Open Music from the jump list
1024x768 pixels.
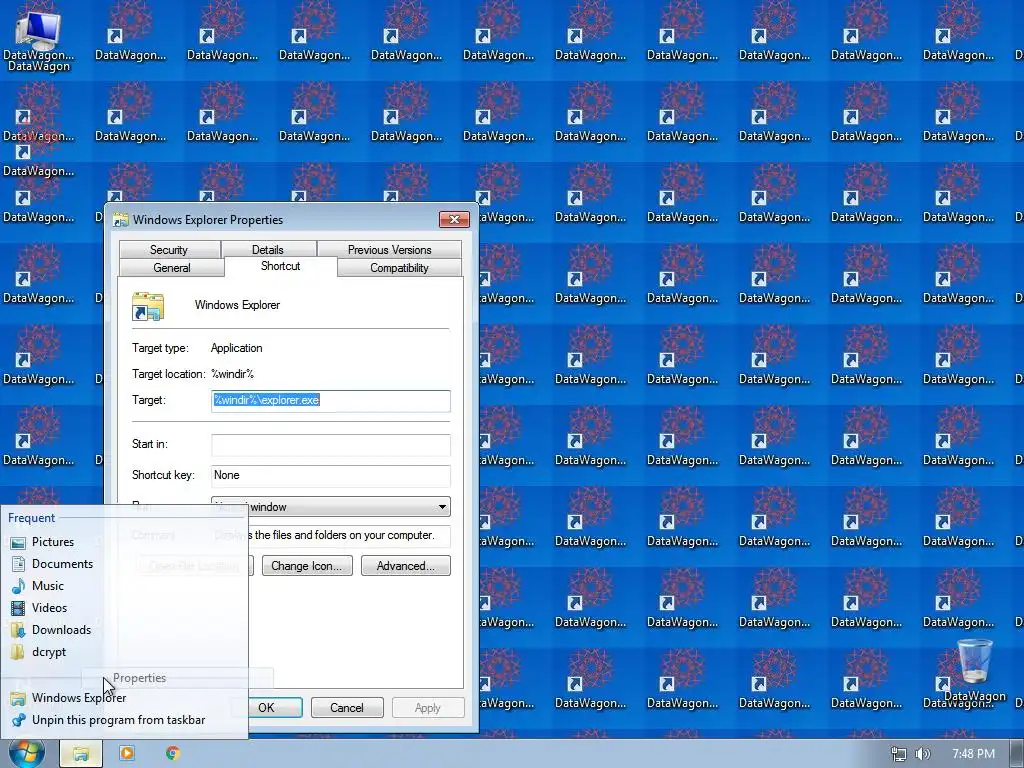tap(48, 586)
